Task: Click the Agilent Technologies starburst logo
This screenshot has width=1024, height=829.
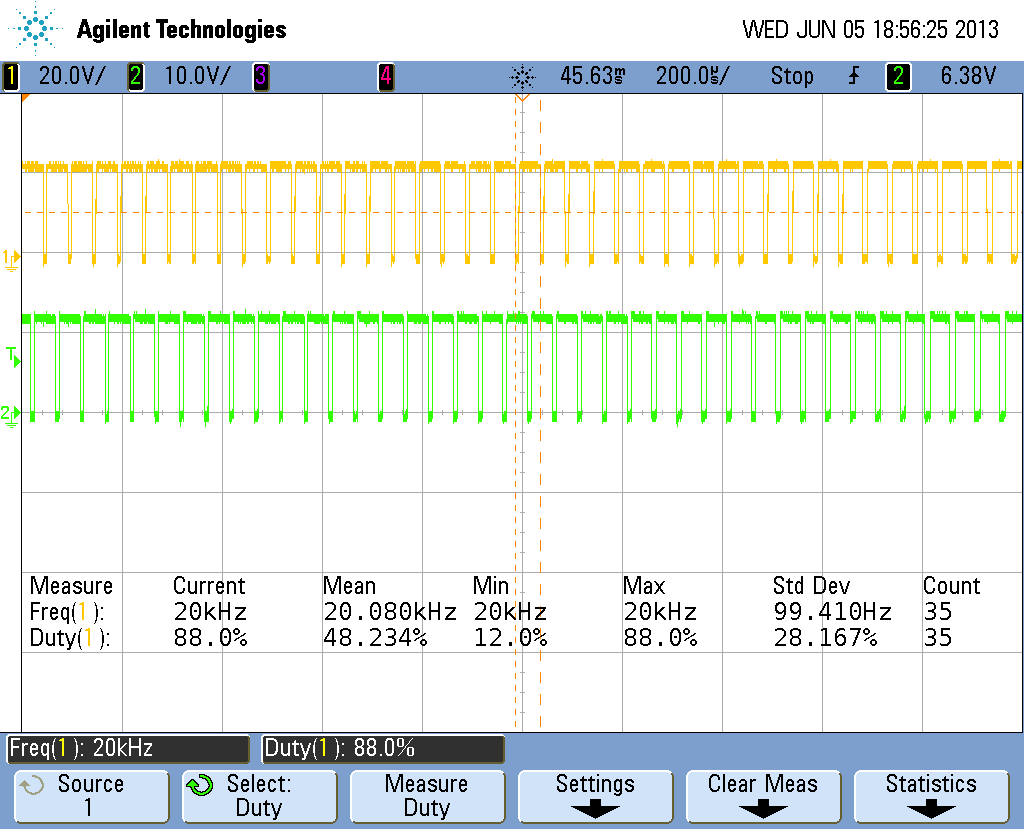Action: pos(33,28)
